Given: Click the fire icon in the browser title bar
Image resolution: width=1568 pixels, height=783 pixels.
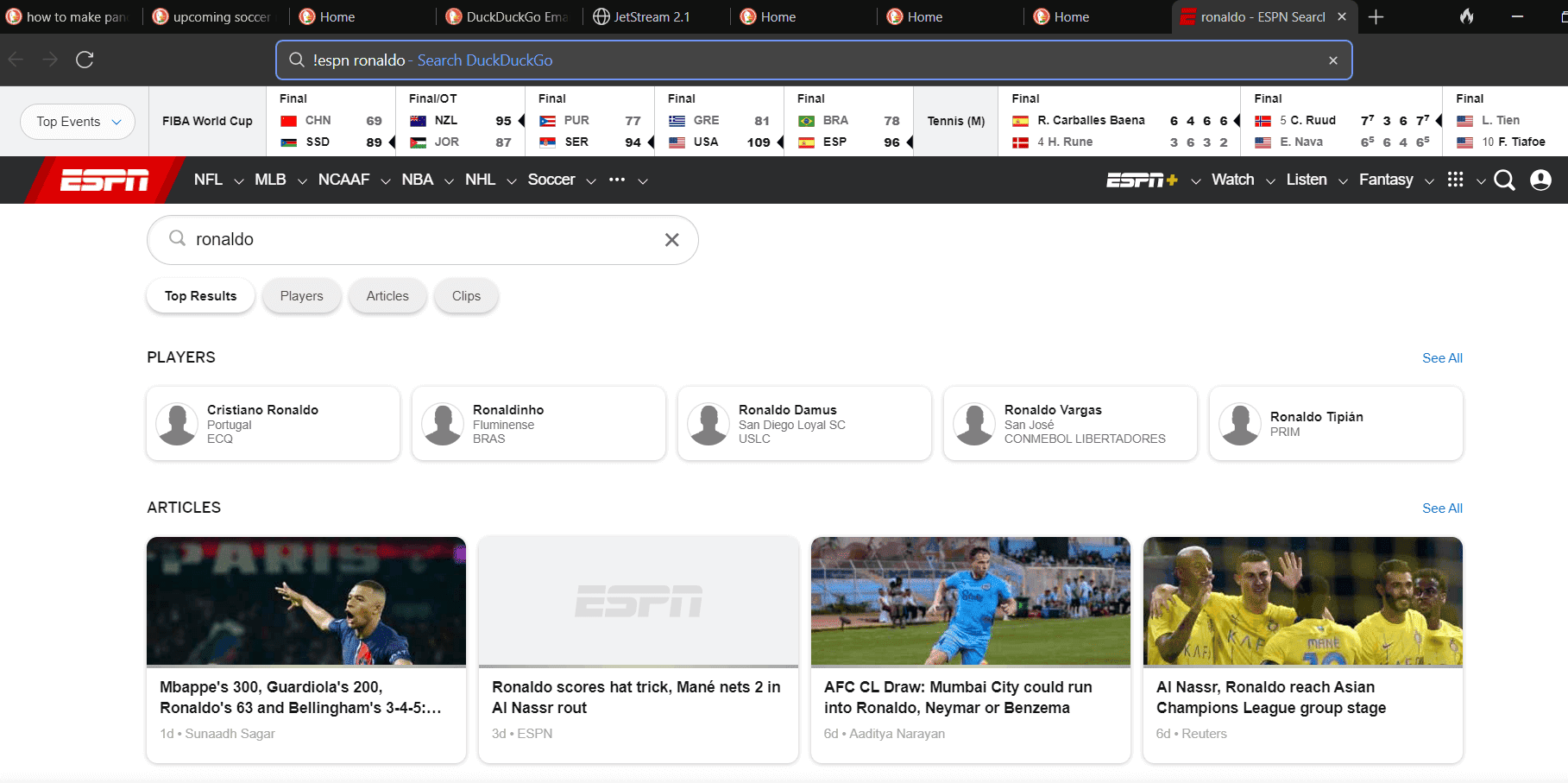Looking at the screenshot, I should [x=1467, y=16].
